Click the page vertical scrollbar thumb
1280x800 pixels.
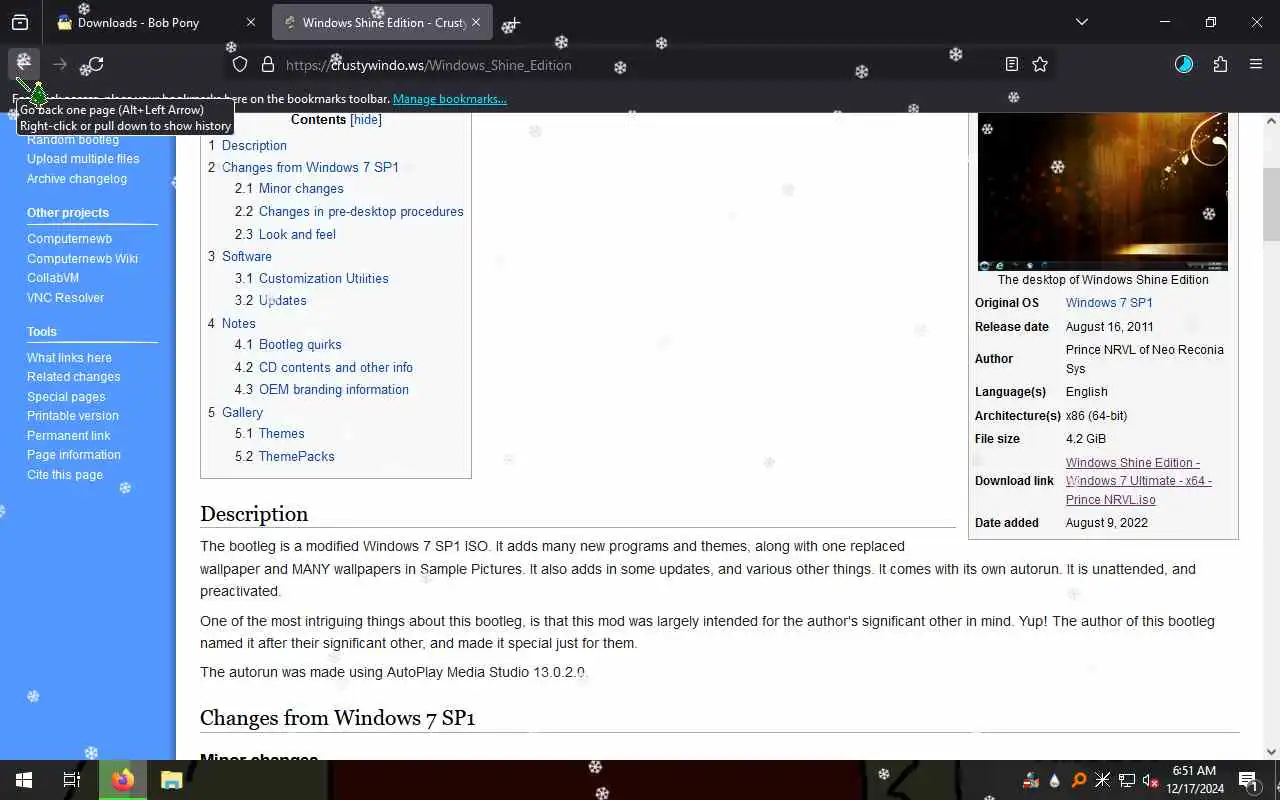click(1271, 204)
